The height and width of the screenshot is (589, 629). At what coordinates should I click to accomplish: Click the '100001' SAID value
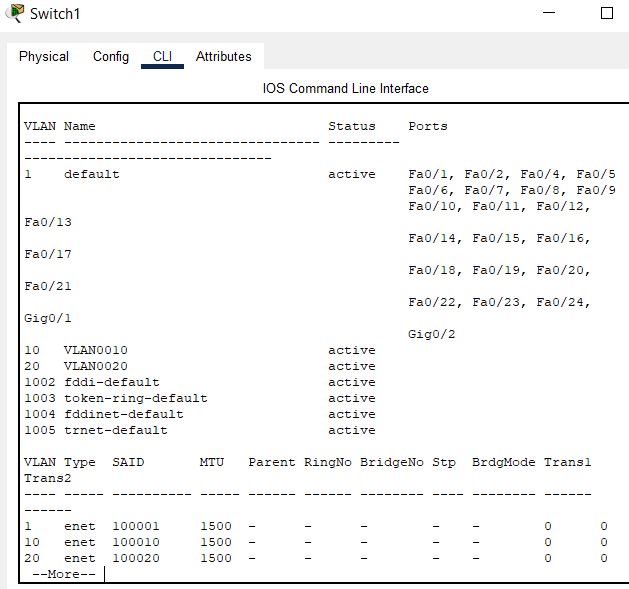(x=136, y=526)
